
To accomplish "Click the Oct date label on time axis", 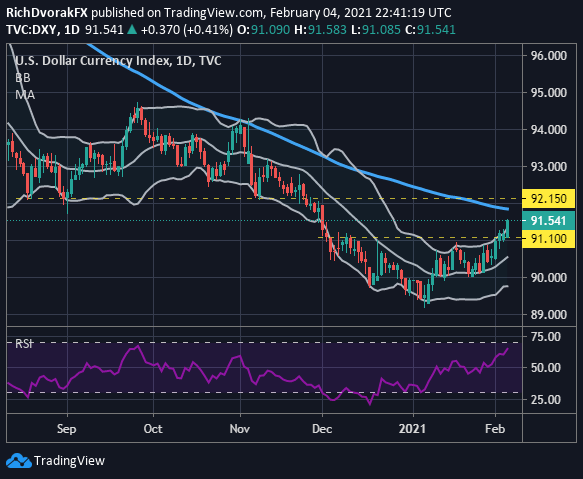I will [x=153, y=429].
